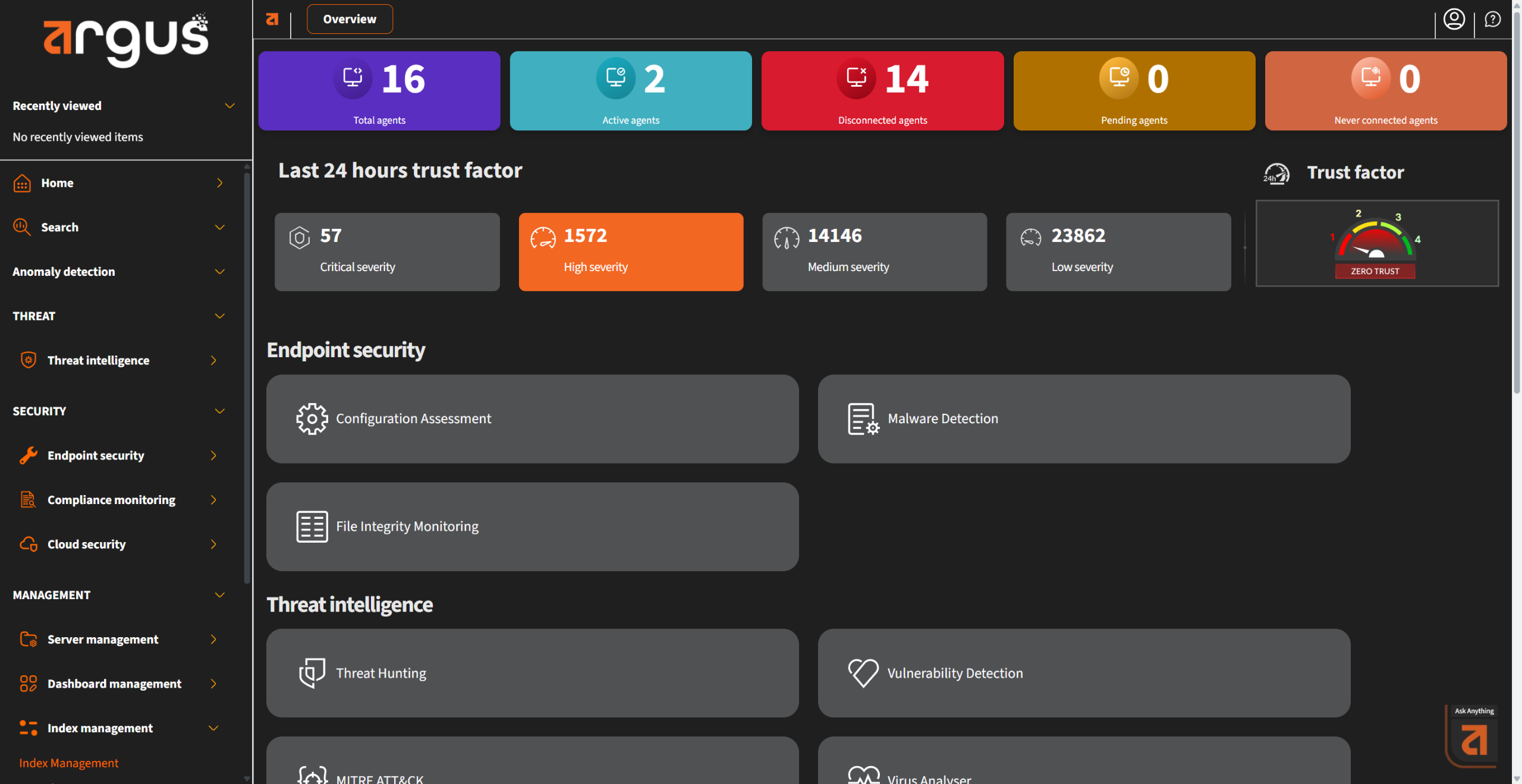The height and width of the screenshot is (784, 1522).
Task: Collapse the Index management submenu
Action: pos(213,728)
